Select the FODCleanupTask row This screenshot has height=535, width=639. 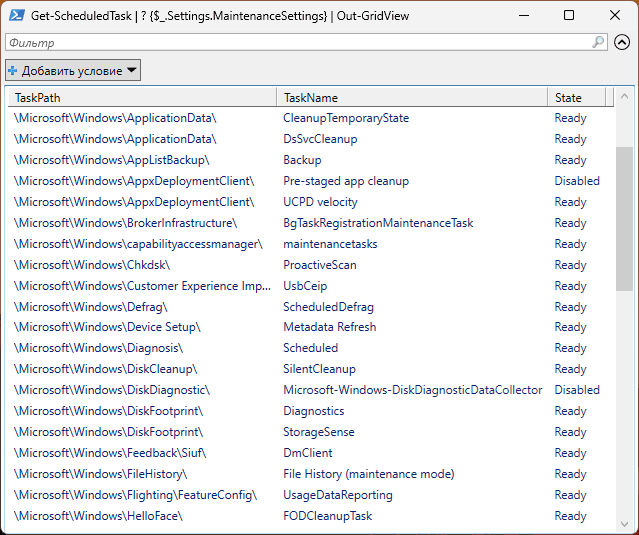click(311, 516)
